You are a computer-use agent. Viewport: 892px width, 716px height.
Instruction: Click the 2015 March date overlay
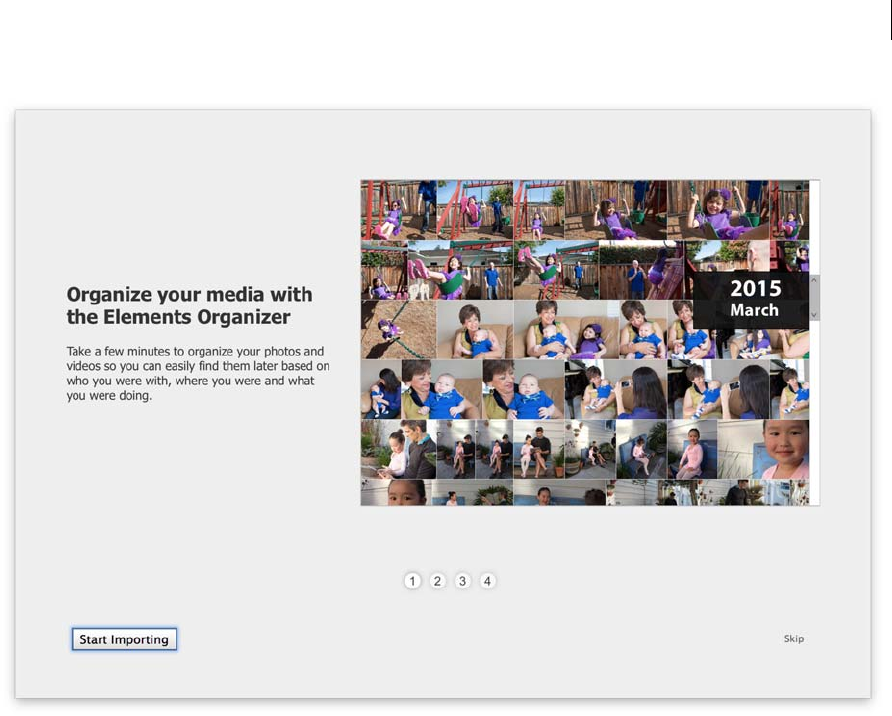(x=751, y=298)
